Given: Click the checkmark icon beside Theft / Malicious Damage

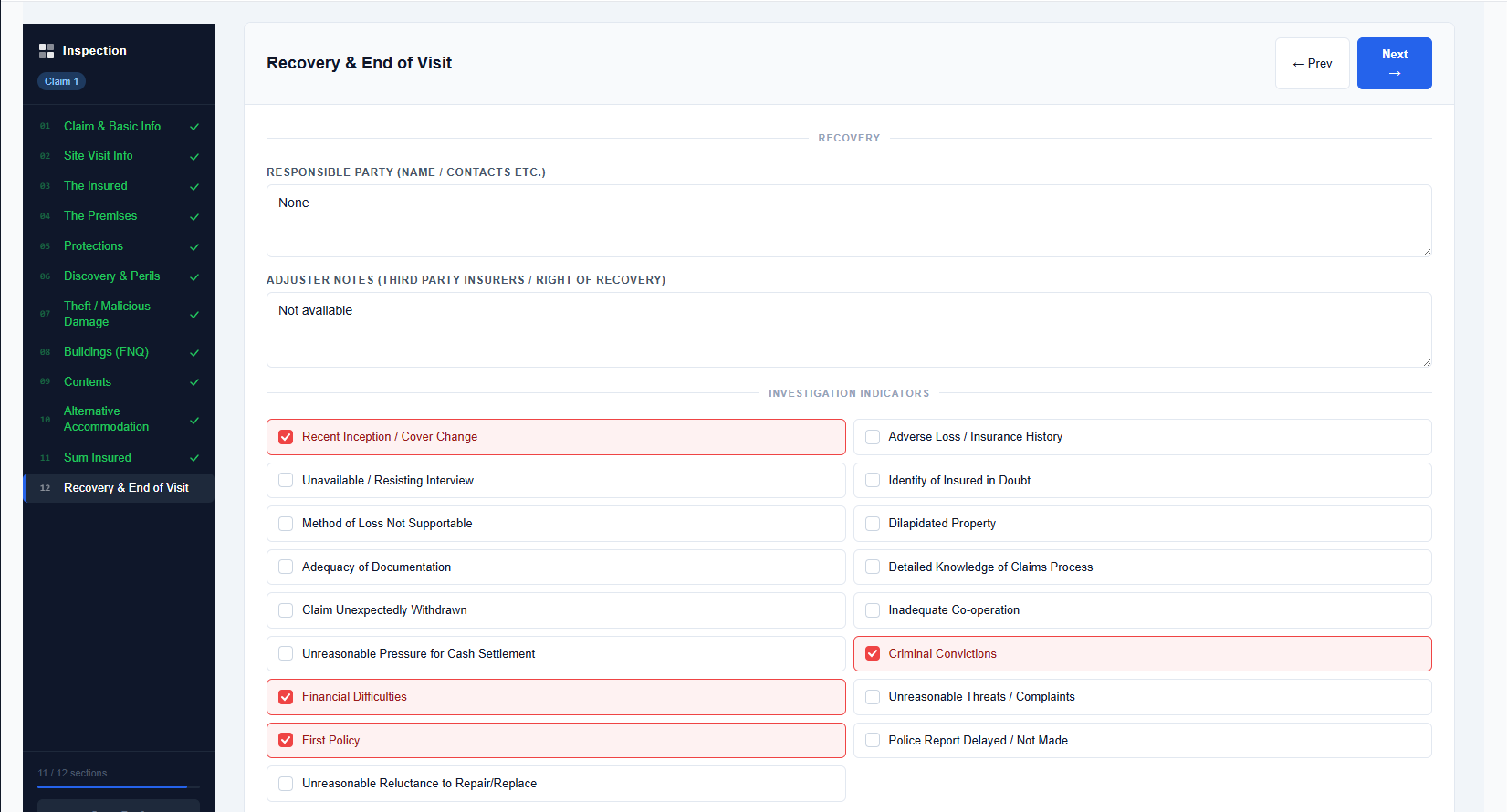Looking at the screenshot, I should tap(194, 315).
